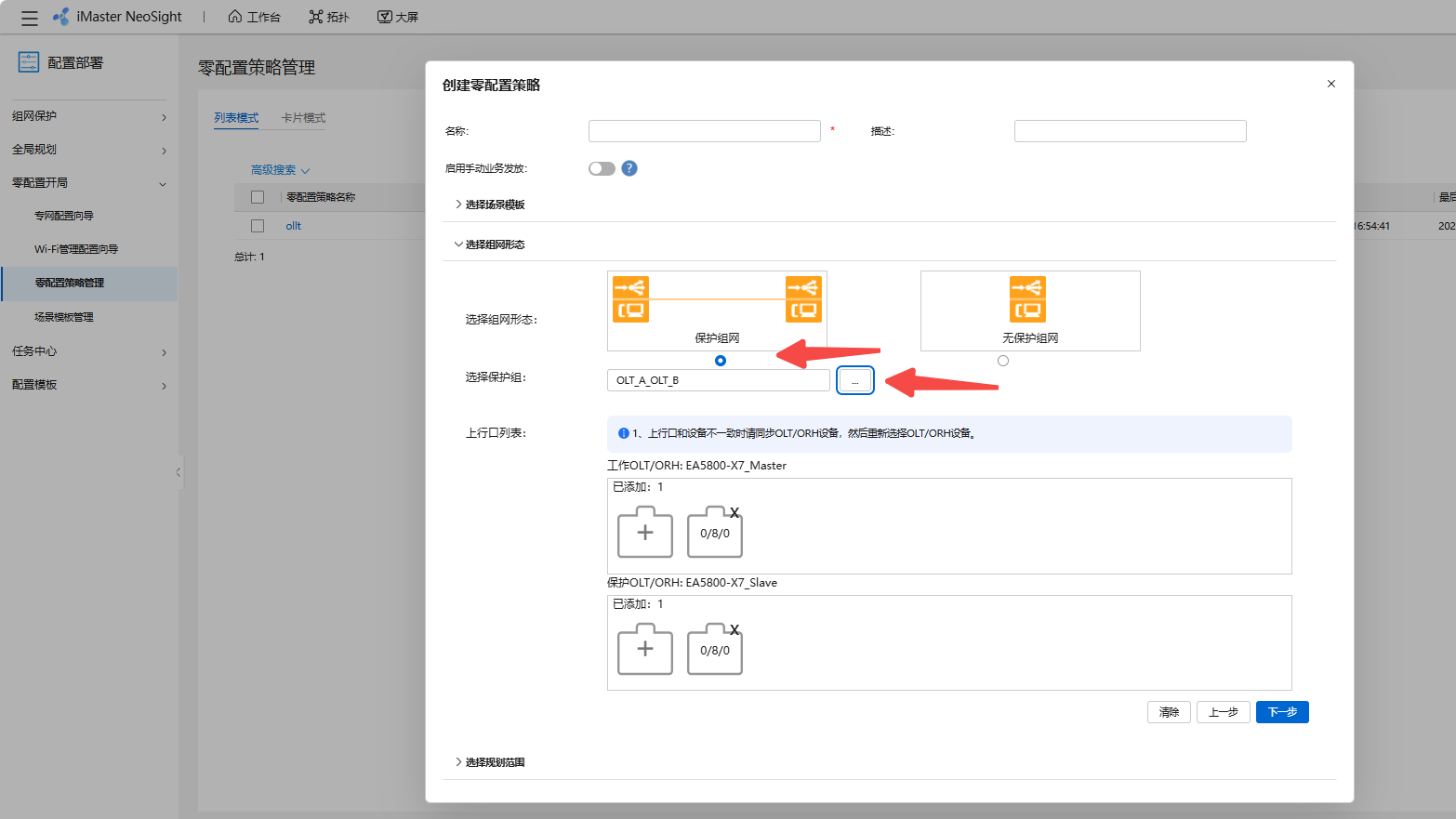
Task: Switch to the 列表模式 tab
Action: (236, 118)
